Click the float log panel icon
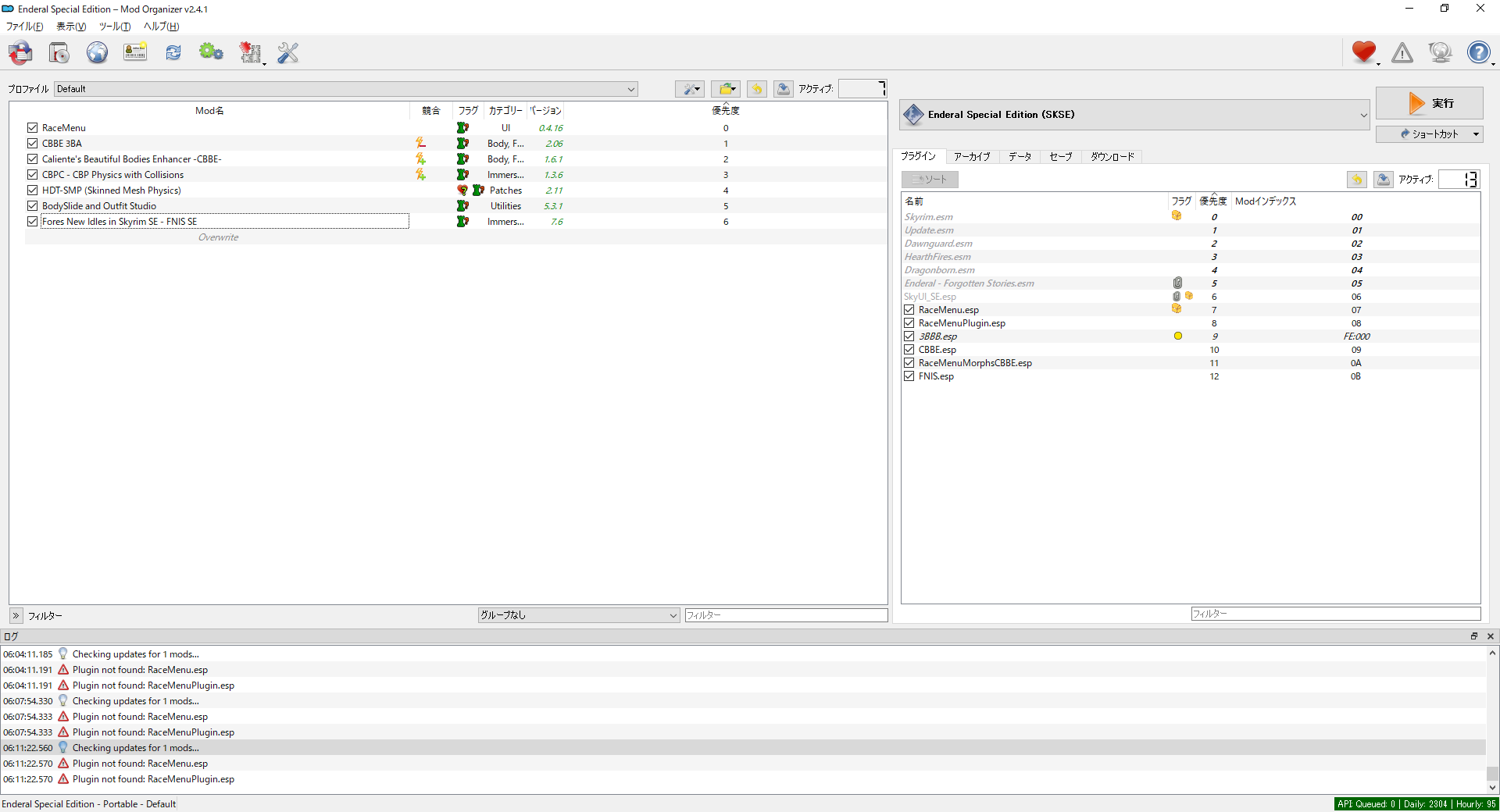Image resolution: width=1500 pixels, height=812 pixels. coord(1474,636)
